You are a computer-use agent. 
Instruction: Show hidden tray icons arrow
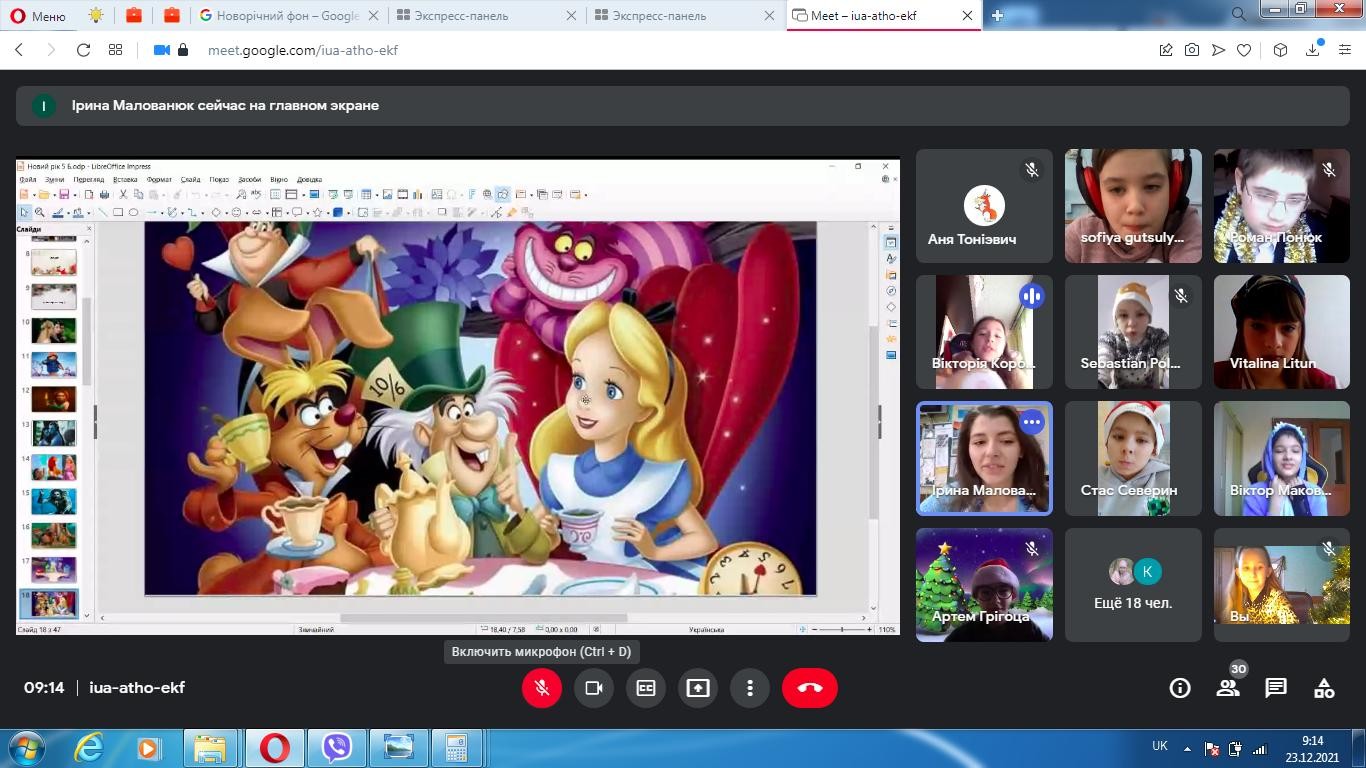click(x=1188, y=748)
